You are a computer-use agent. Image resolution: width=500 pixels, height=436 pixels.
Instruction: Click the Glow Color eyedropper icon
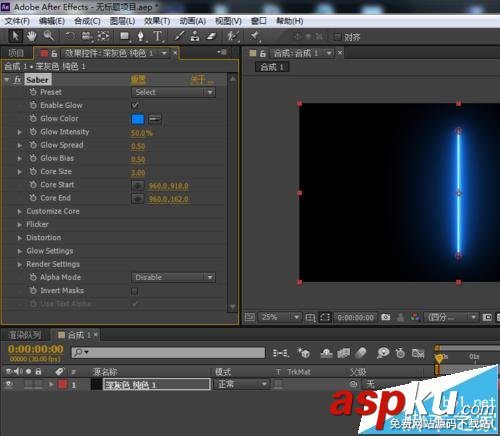point(154,119)
